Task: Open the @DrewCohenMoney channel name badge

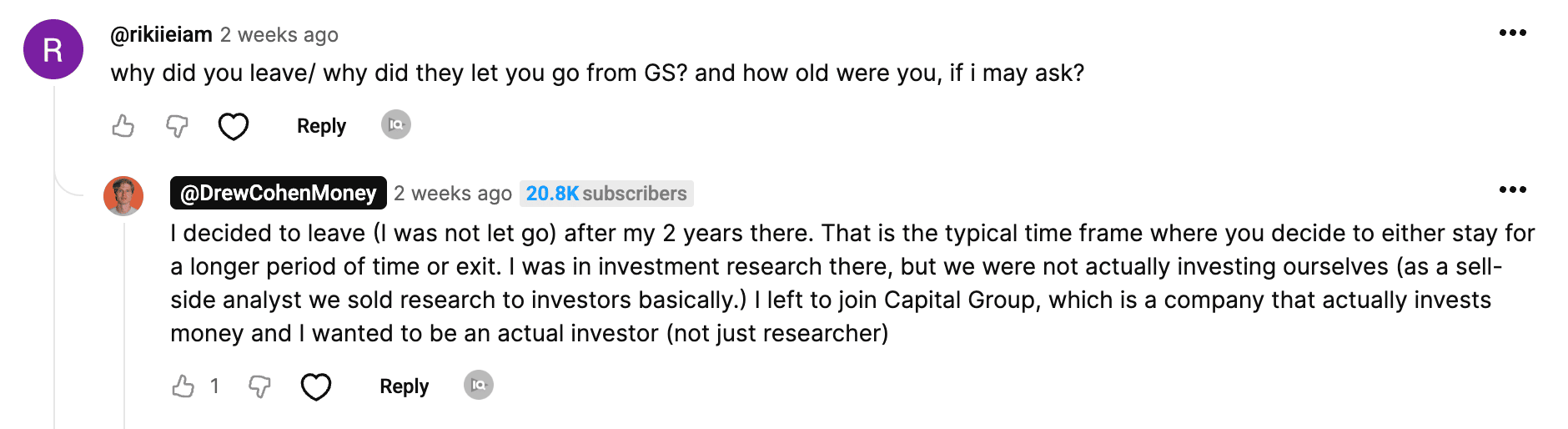Action: (279, 193)
